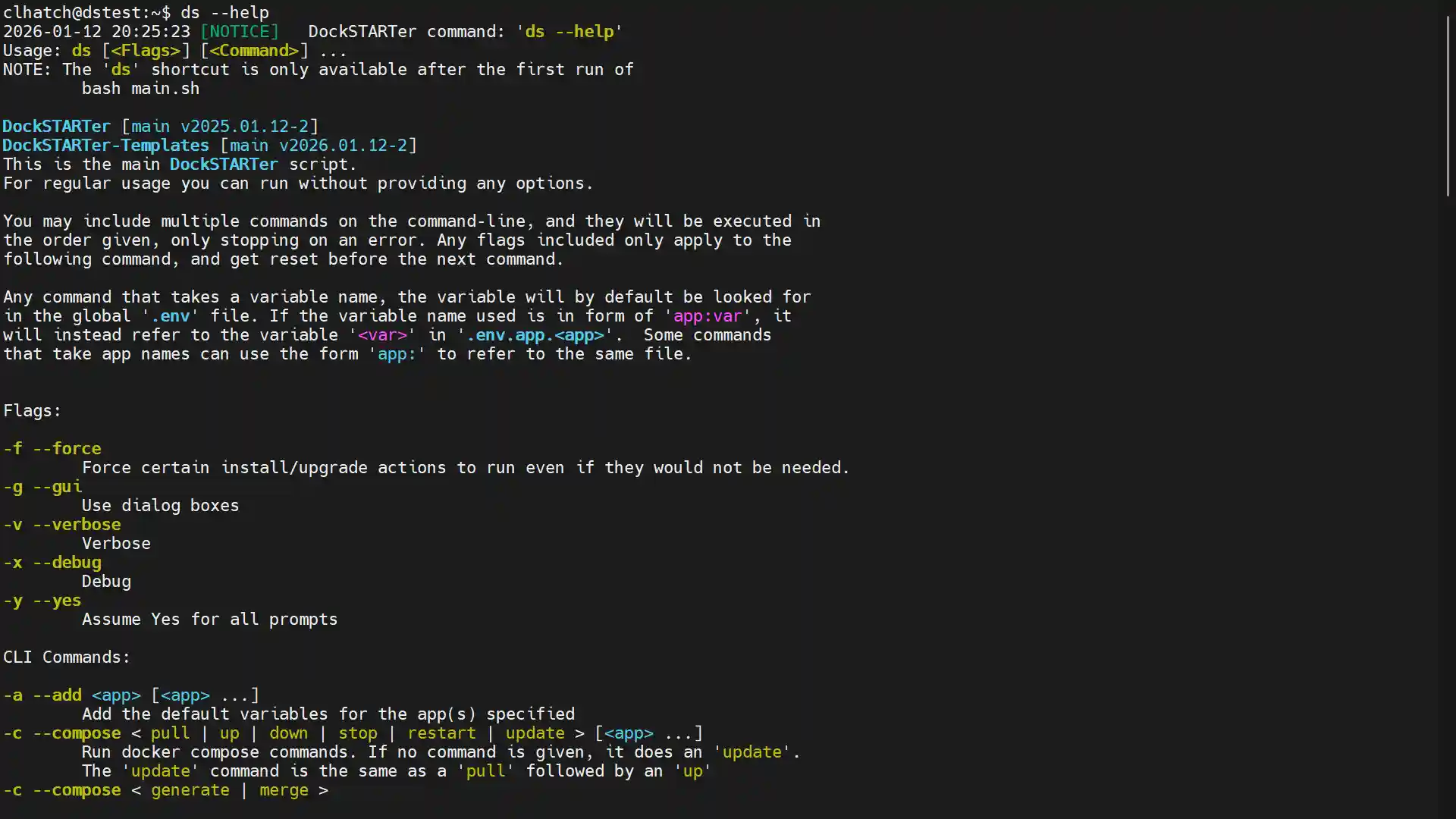The image size is (1456, 819).
Task: Select the '-v --verbose' flag text
Action: click(x=61, y=524)
